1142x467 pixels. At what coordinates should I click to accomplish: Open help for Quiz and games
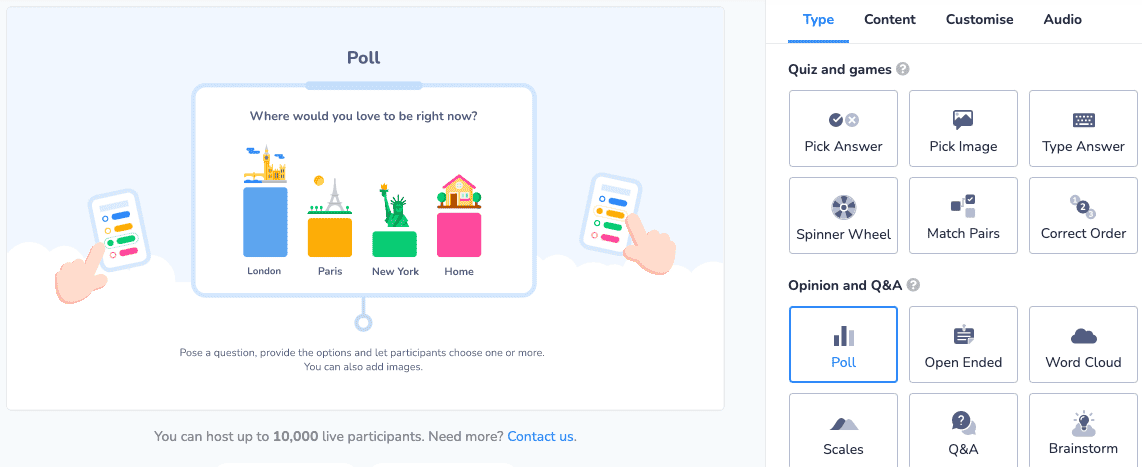[x=903, y=70]
